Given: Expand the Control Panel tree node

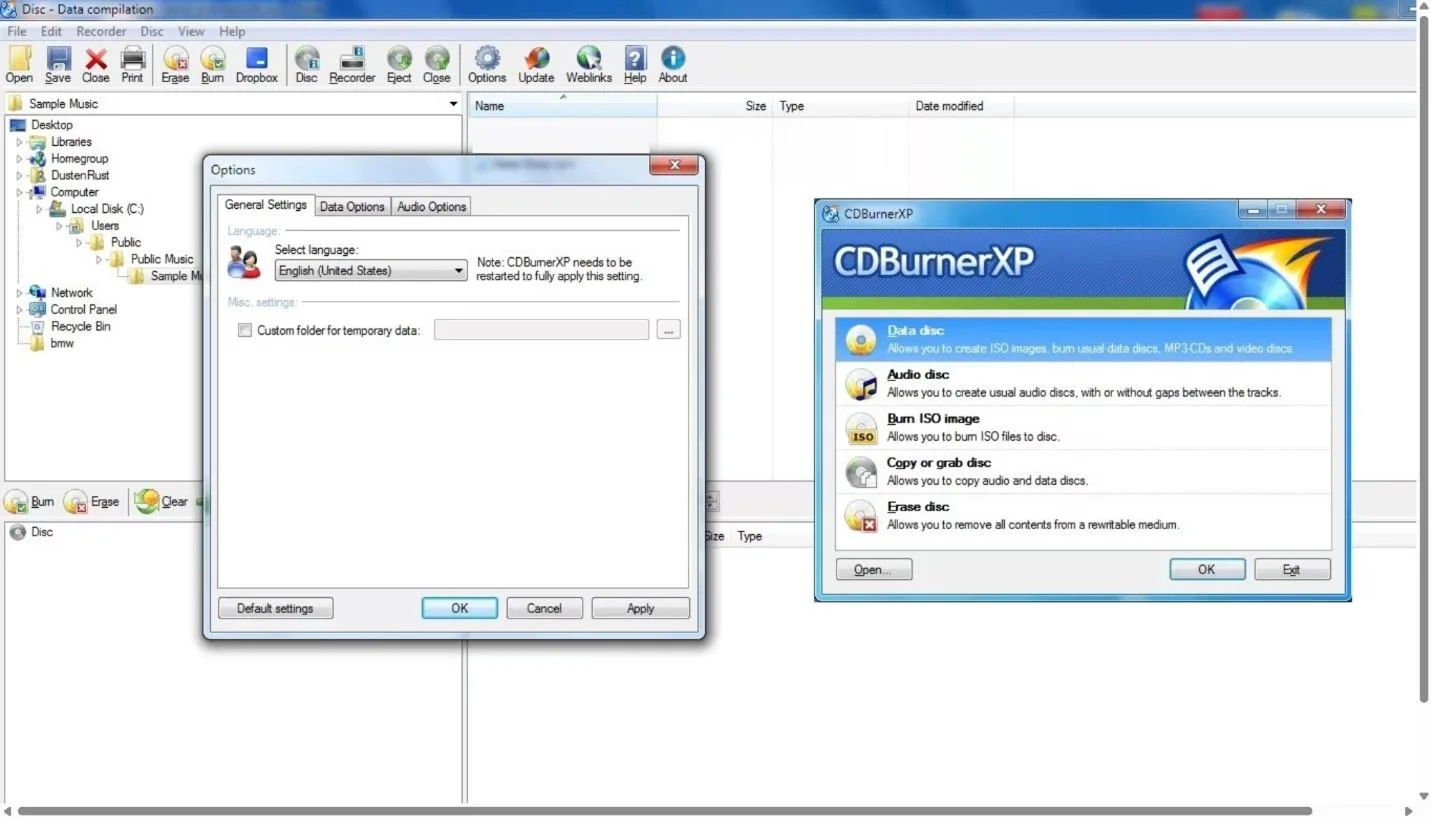Looking at the screenshot, I should [19, 310].
